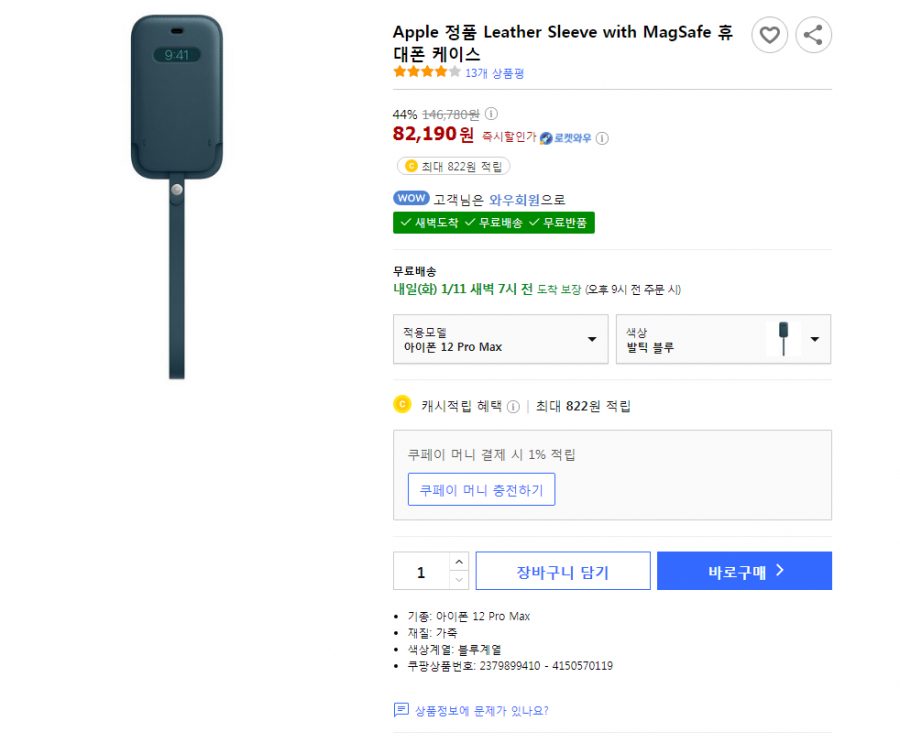Open info icon beside Rocket Wow badge
This screenshot has height=743, width=900.
coord(602,138)
